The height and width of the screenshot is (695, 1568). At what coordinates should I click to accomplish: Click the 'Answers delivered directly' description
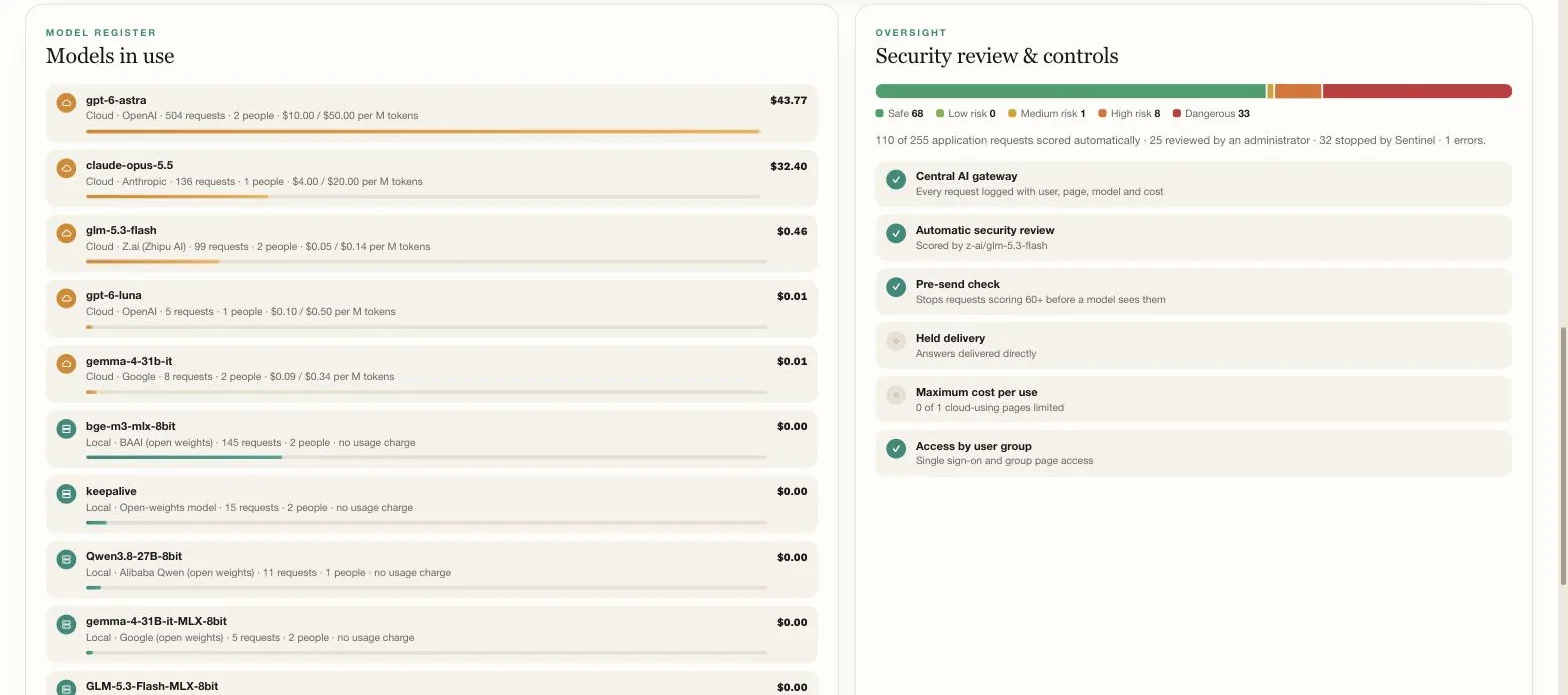[x=976, y=353]
